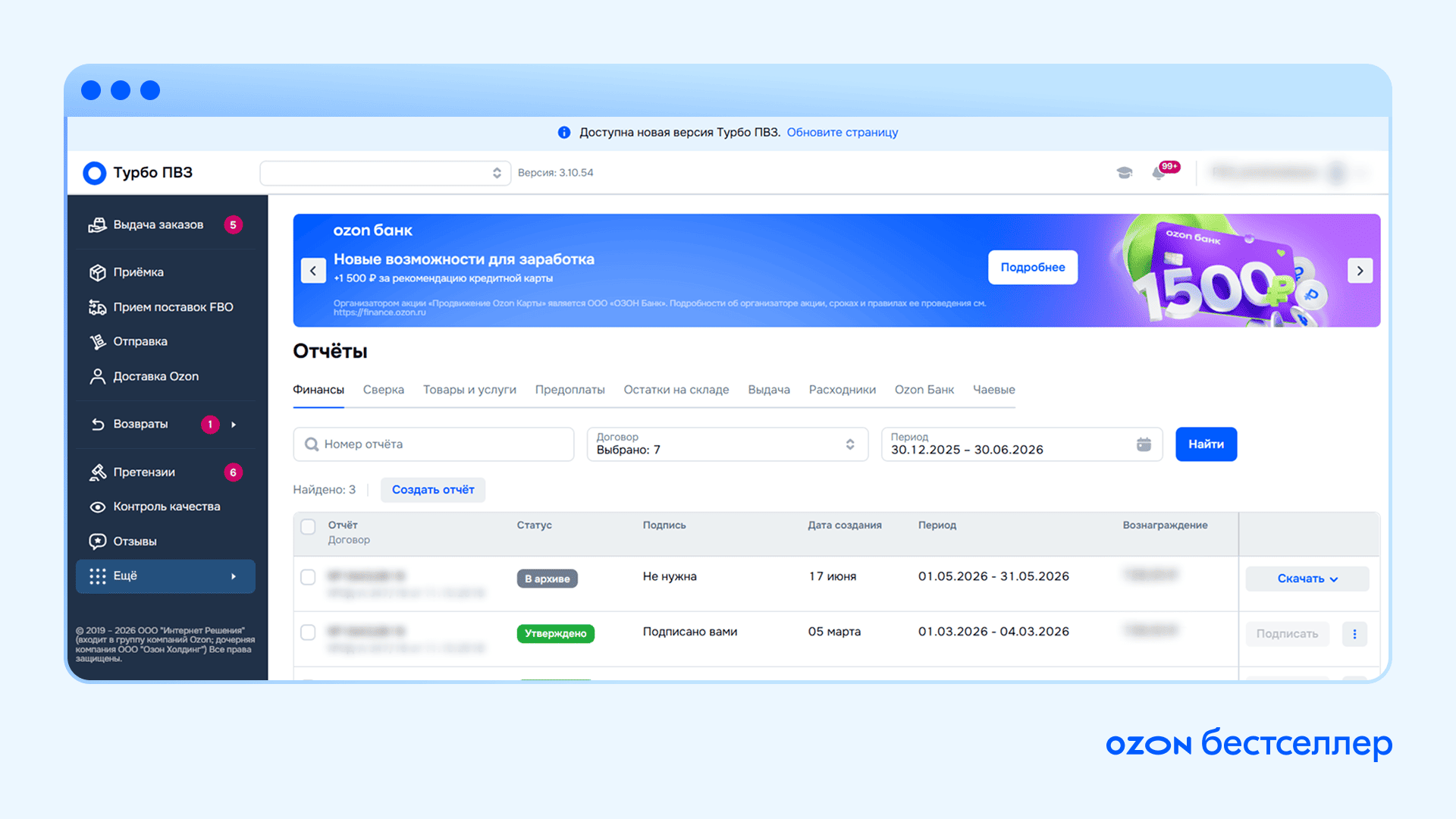Click the Претензии gavel icon
Image resolution: width=1456 pixels, height=819 pixels.
(97, 472)
